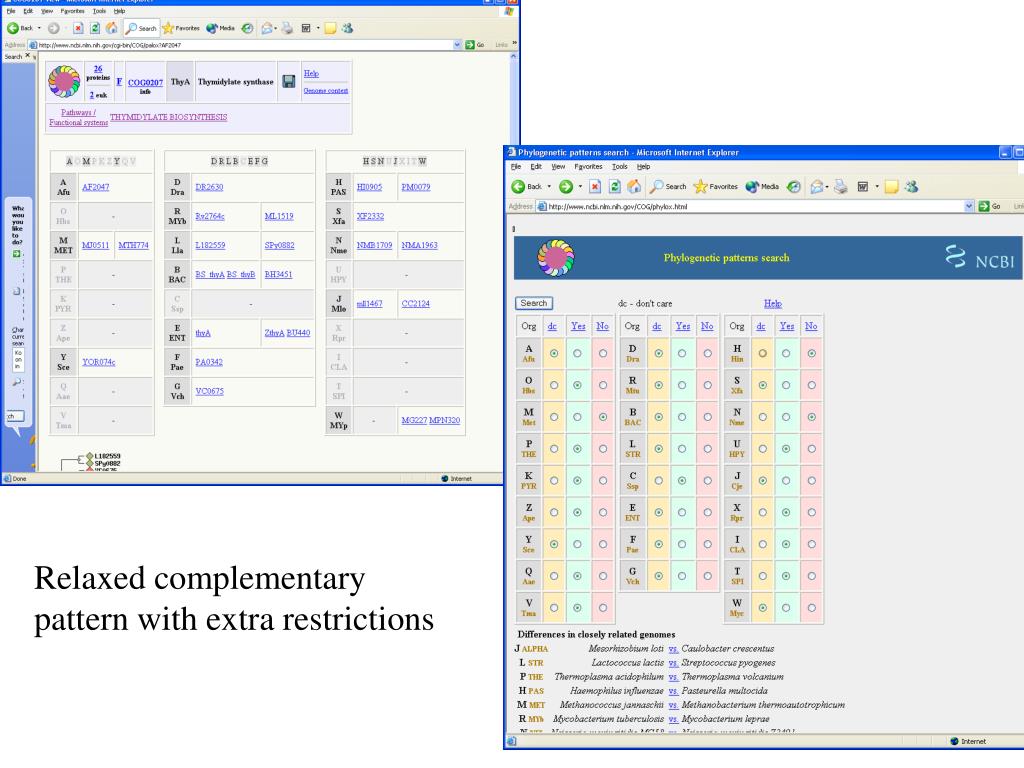This screenshot has width=1024, height=768.
Task: Click Go button in Phylogenetic patterns window
Action: [x=990, y=206]
